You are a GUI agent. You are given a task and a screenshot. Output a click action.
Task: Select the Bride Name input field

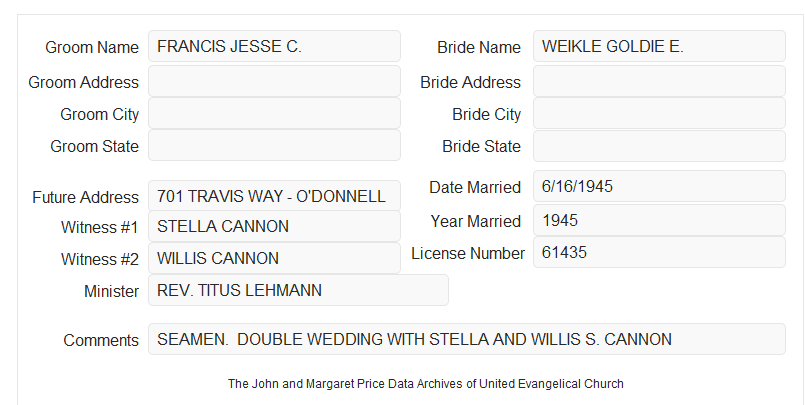coord(659,46)
